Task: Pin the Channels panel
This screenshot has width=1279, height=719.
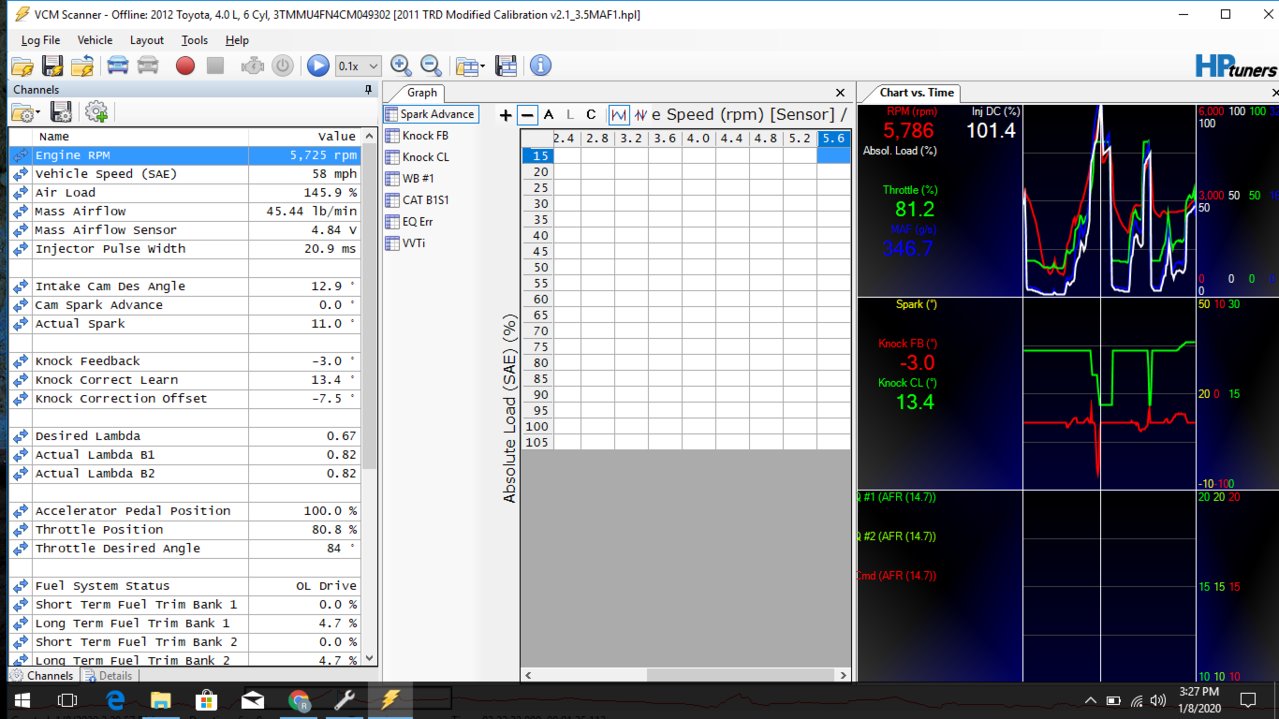Action: coord(368,90)
